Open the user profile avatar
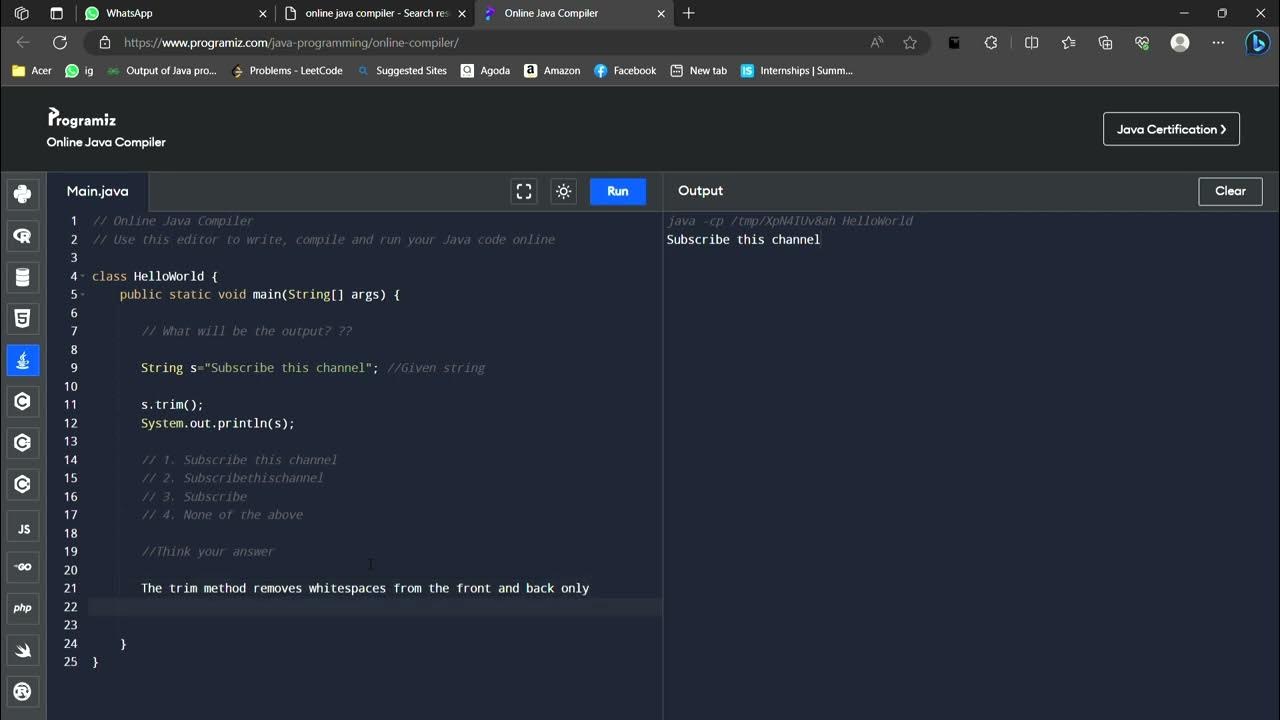The image size is (1280, 720). point(1180,43)
